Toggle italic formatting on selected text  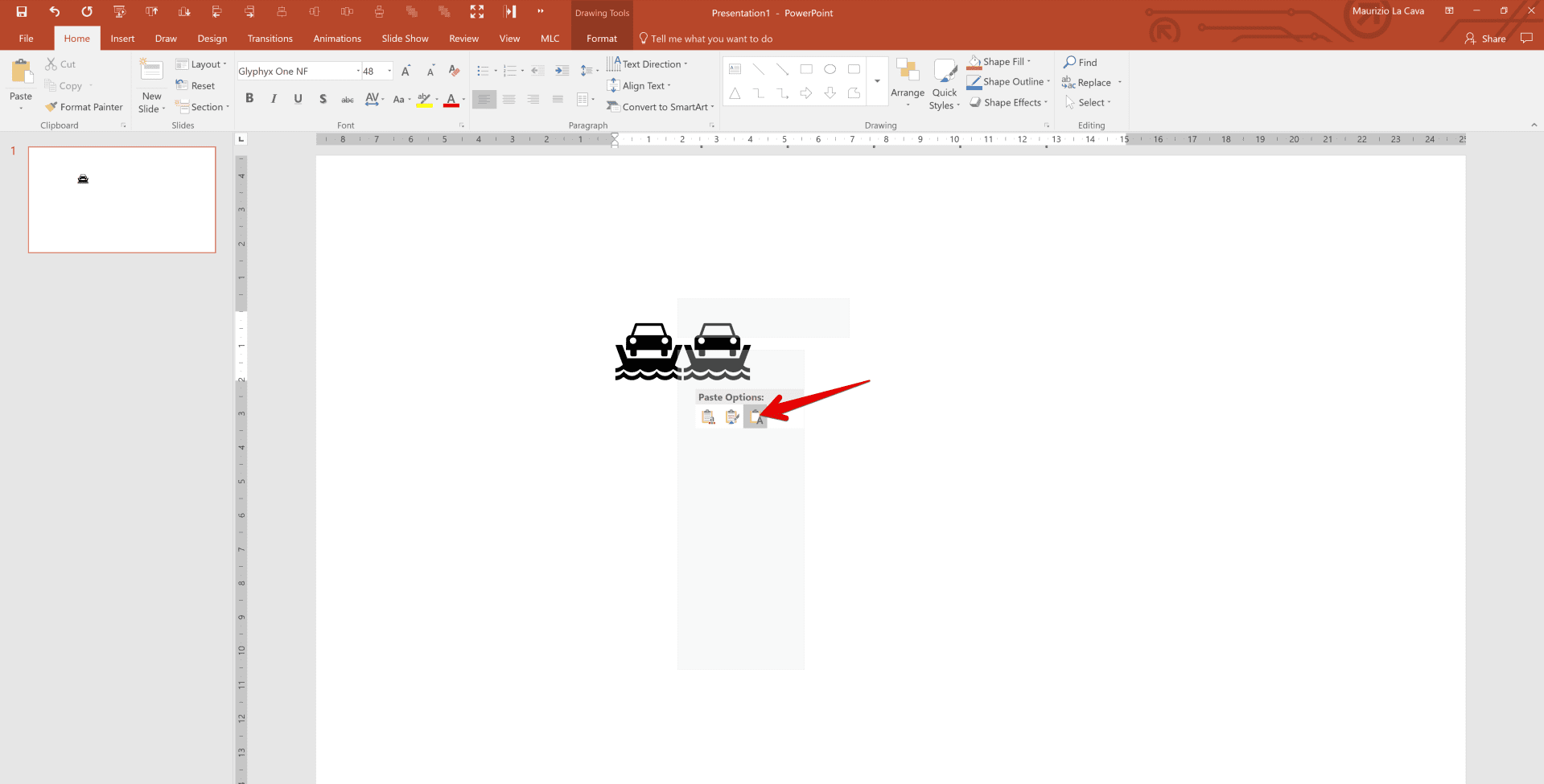(274, 98)
